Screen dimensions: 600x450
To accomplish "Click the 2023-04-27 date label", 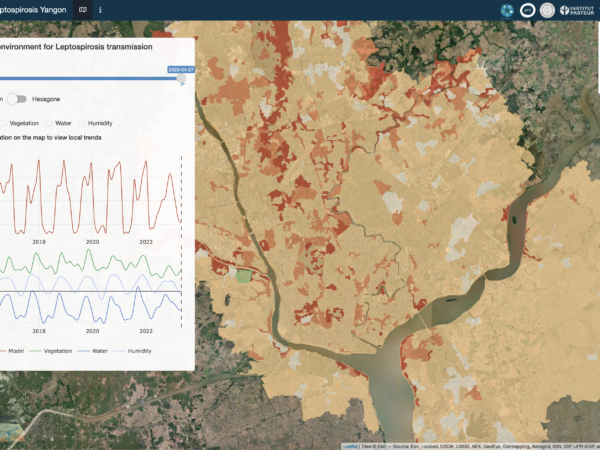I will click(181, 70).
